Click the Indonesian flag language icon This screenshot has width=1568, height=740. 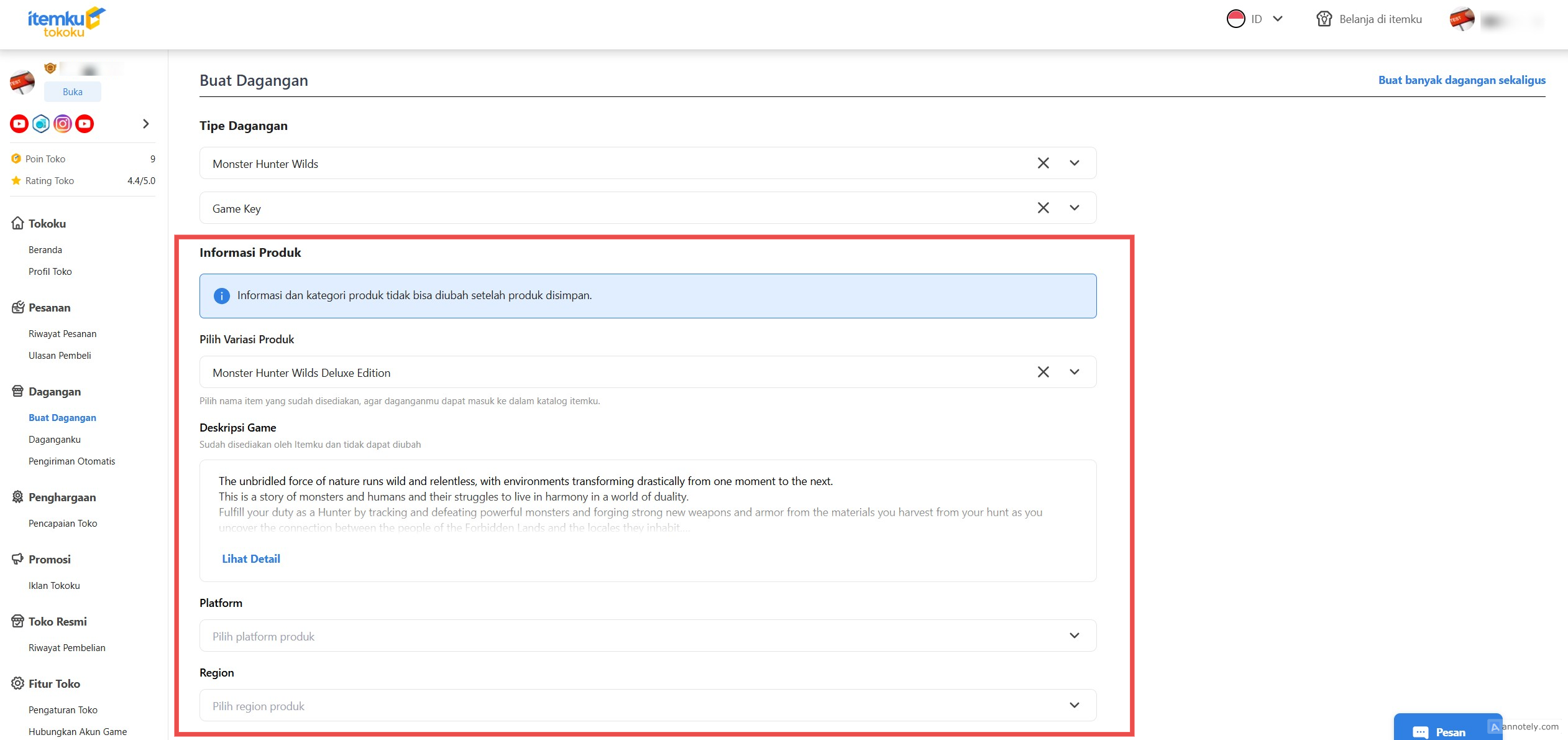coord(1236,19)
